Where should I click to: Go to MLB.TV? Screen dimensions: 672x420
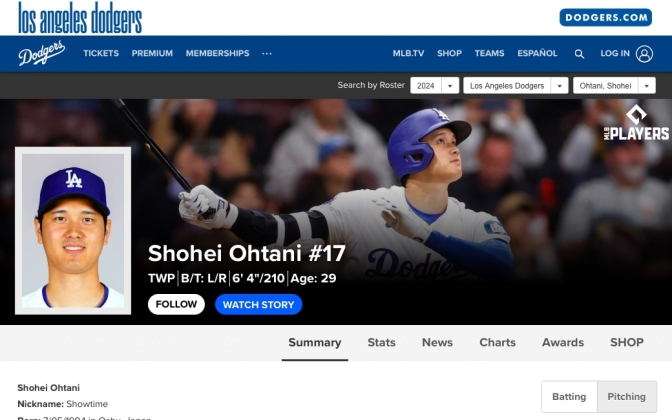(408, 53)
